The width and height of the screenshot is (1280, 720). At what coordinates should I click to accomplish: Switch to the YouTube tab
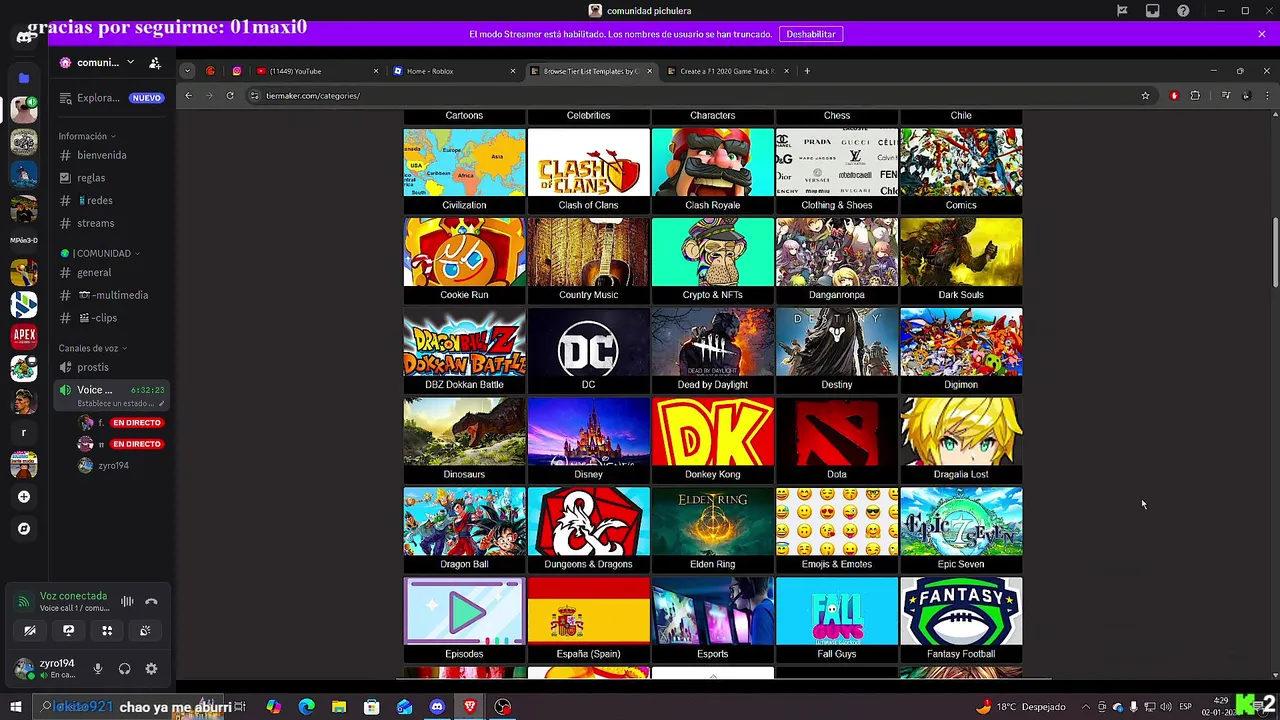point(317,71)
